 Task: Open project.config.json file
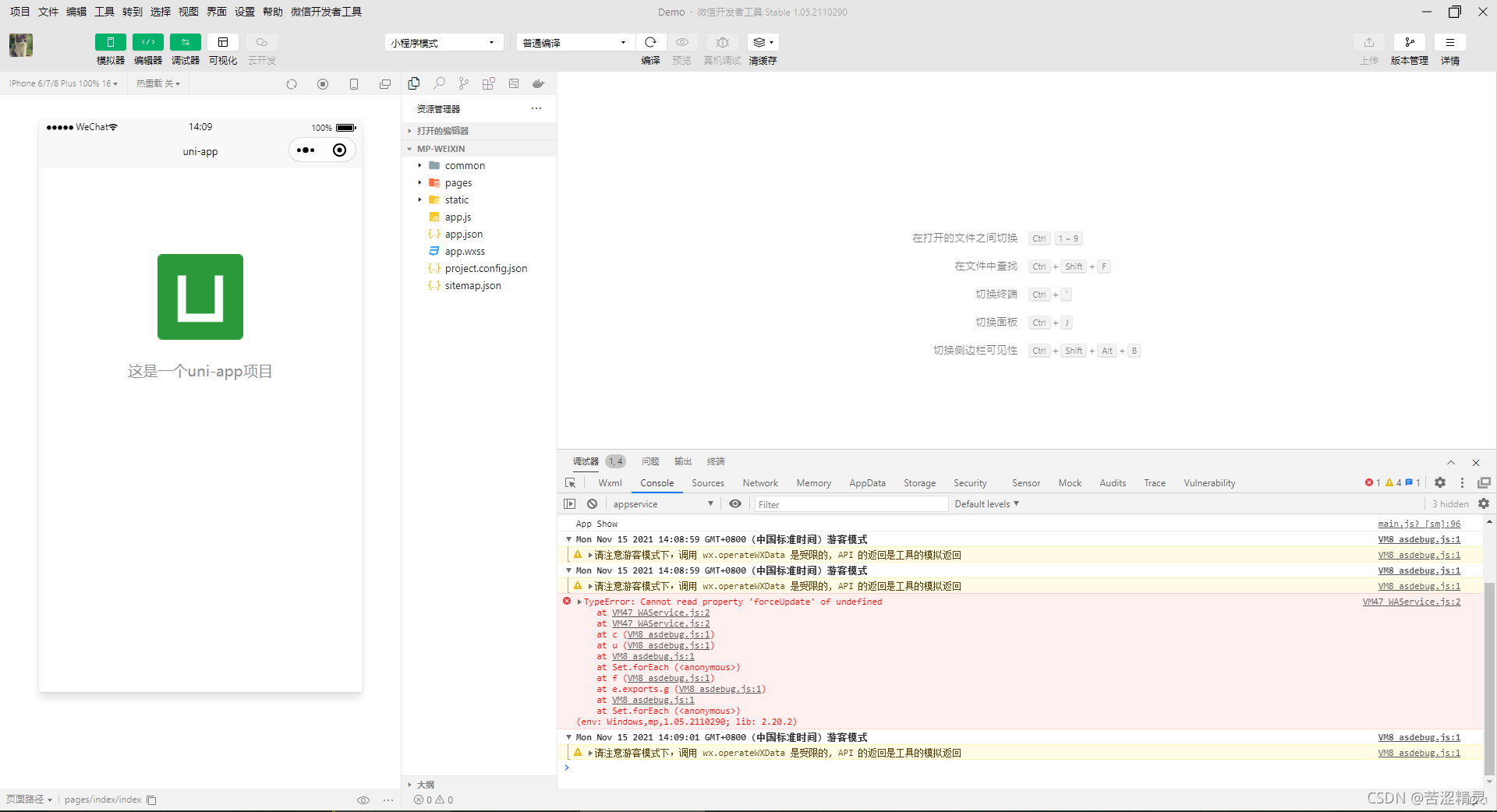tap(486, 269)
